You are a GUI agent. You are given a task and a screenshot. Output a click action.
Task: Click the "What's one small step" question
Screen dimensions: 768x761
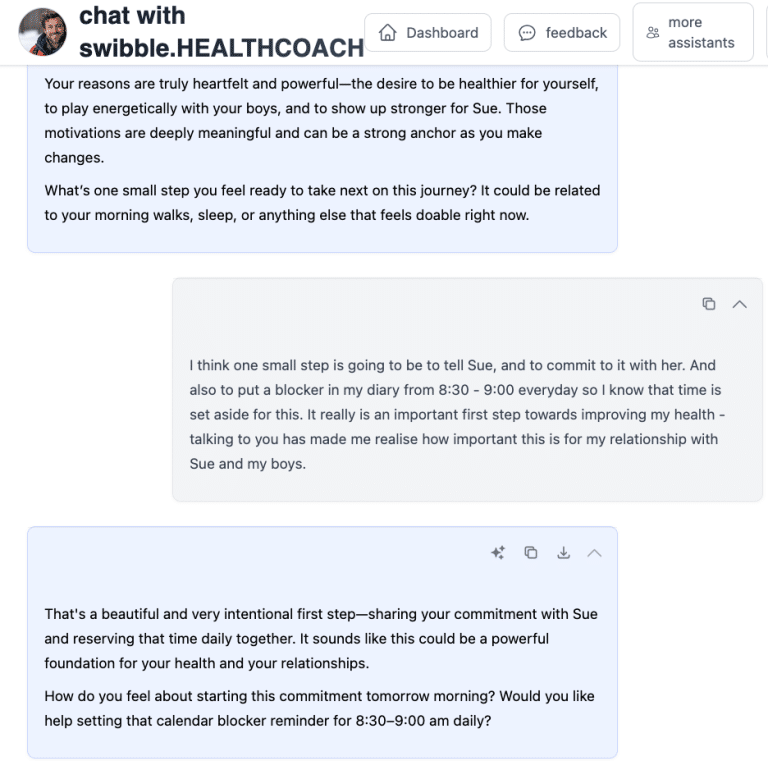coord(321,202)
